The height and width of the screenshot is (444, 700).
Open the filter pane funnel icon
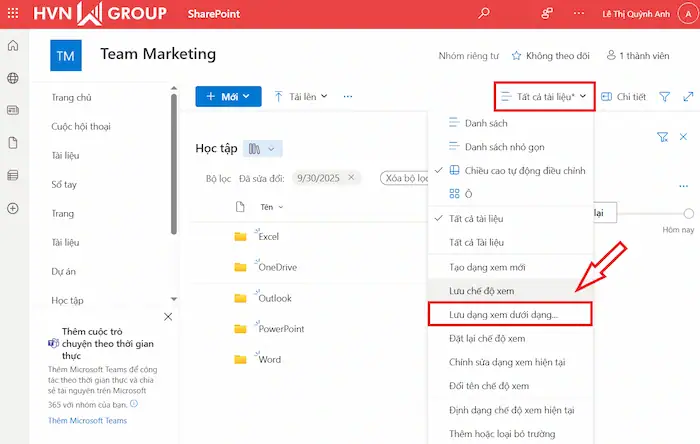(x=664, y=97)
